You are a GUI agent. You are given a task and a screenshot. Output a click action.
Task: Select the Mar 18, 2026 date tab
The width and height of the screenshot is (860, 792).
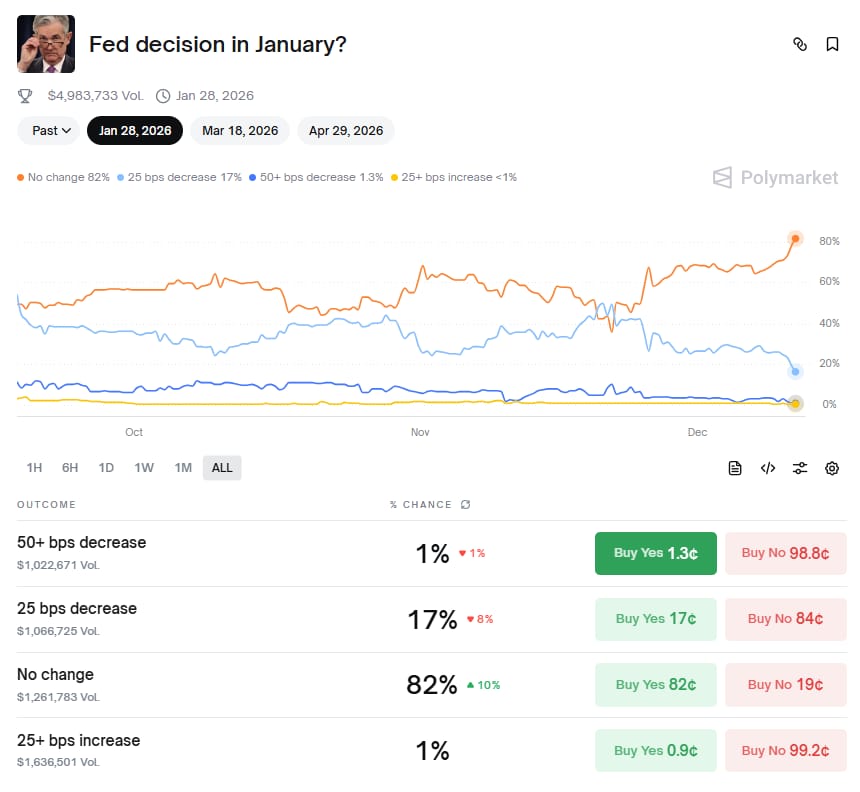click(240, 131)
